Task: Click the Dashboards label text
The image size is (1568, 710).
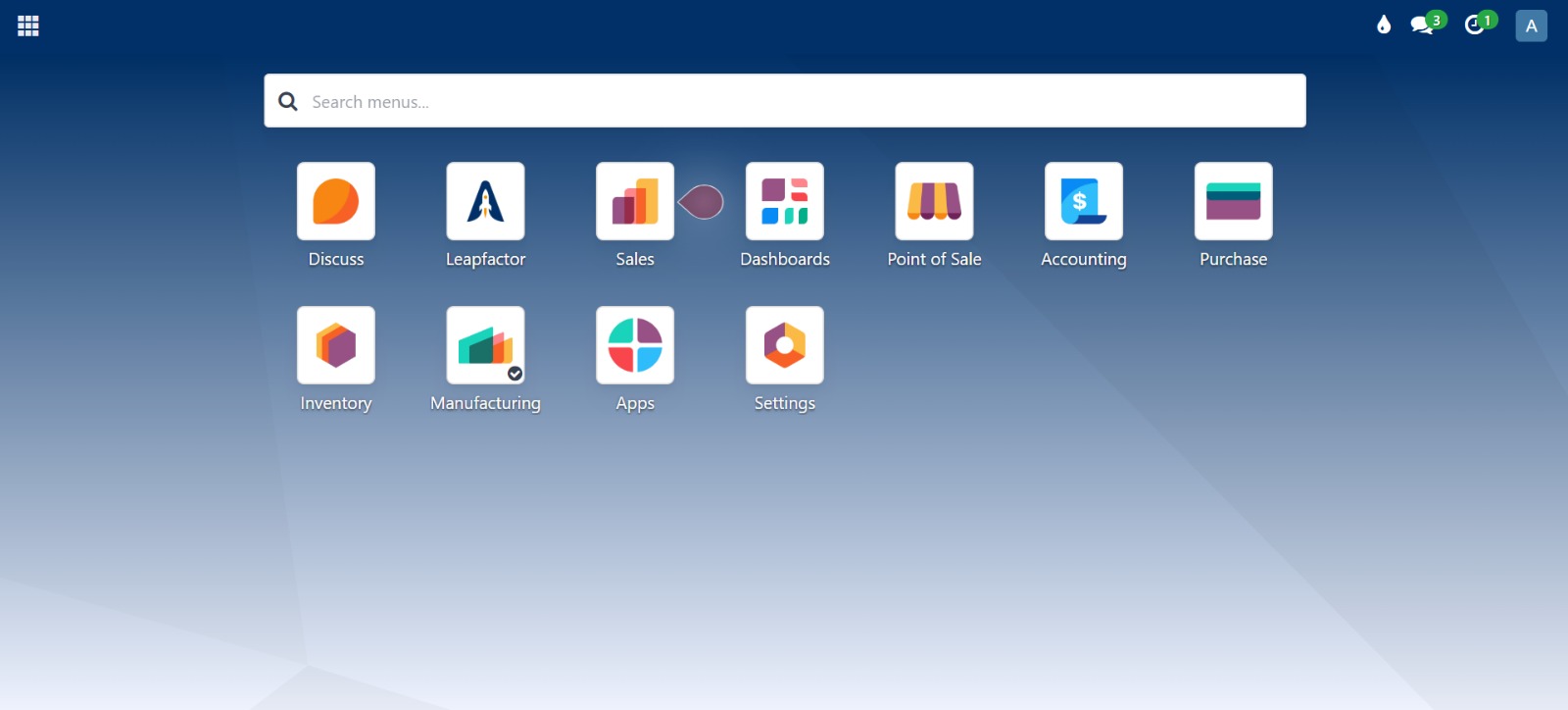Action: click(785, 259)
